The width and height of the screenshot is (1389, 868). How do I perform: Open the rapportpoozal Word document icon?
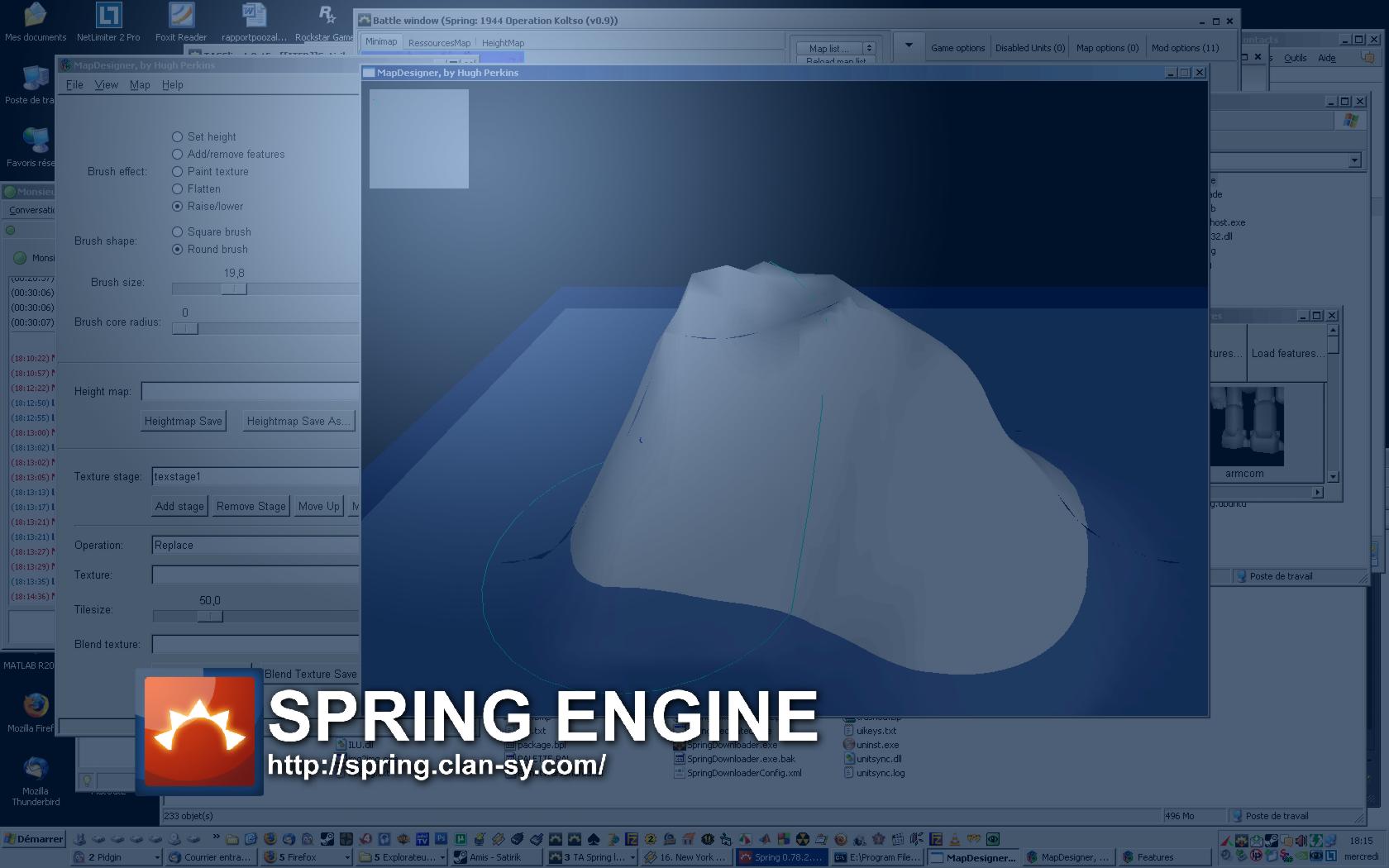[254, 16]
